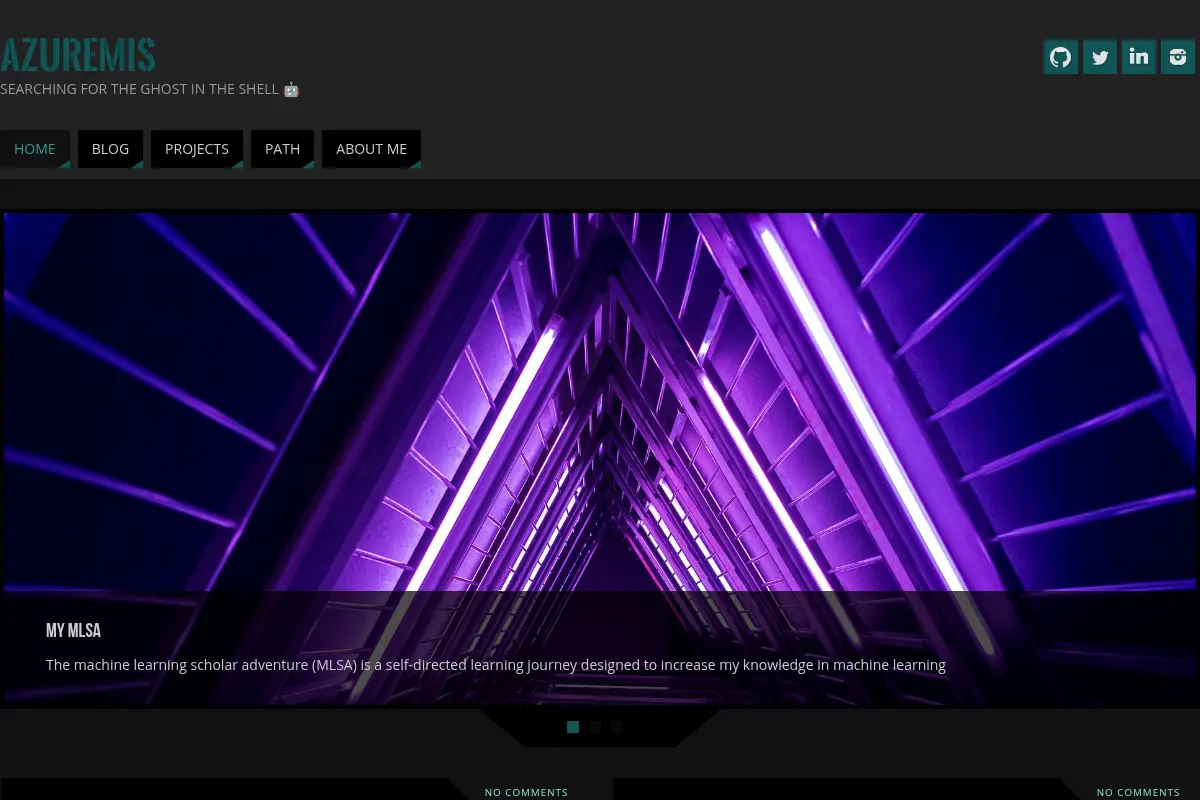Visit the LinkedIn profile icon

point(1139,57)
